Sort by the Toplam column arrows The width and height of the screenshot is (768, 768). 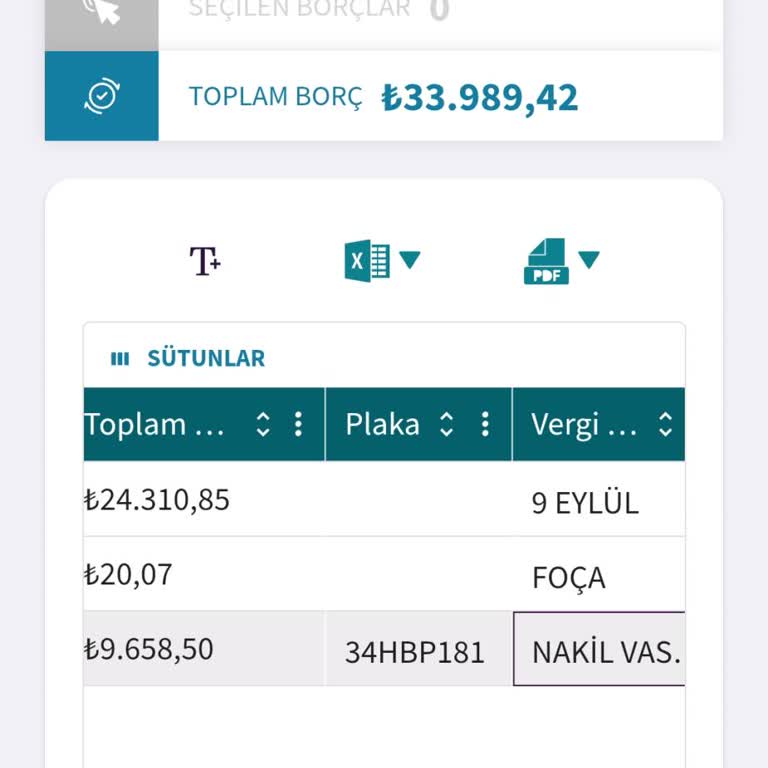(x=263, y=425)
